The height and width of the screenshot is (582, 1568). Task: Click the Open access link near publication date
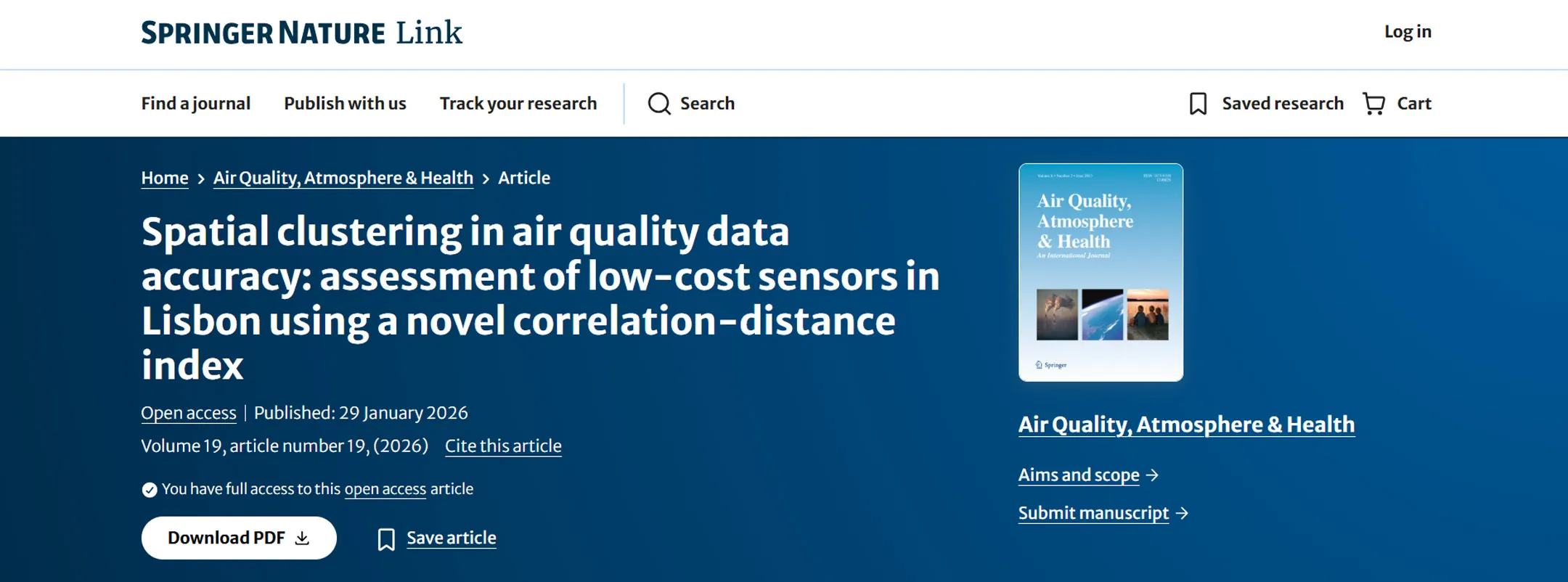[189, 413]
